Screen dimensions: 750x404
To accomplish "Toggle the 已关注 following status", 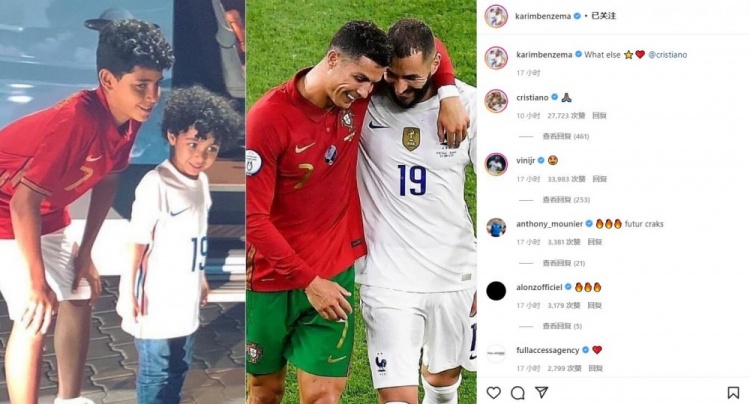I will [604, 16].
